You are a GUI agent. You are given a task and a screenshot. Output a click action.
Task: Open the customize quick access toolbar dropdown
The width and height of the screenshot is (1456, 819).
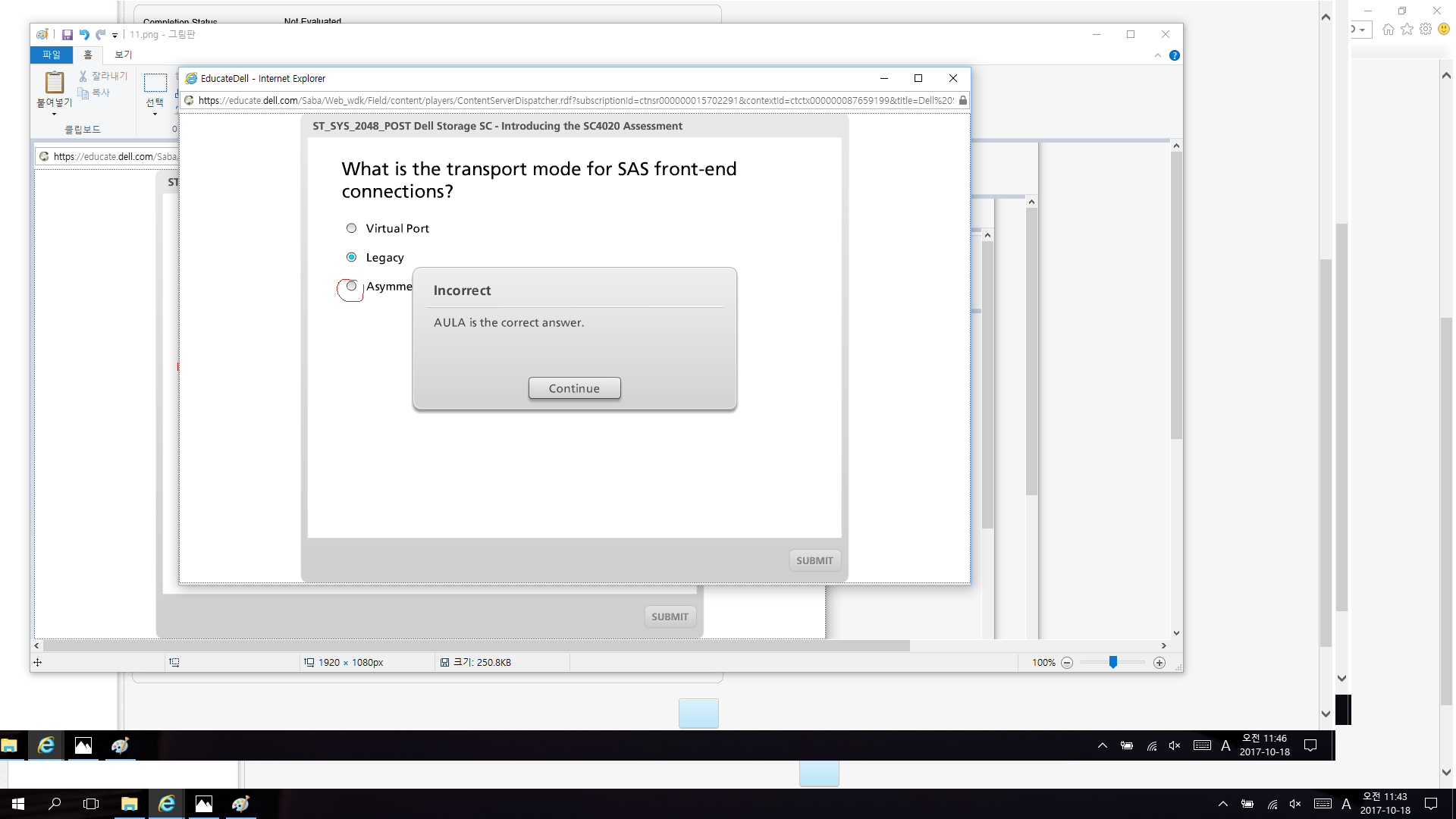pos(115,36)
